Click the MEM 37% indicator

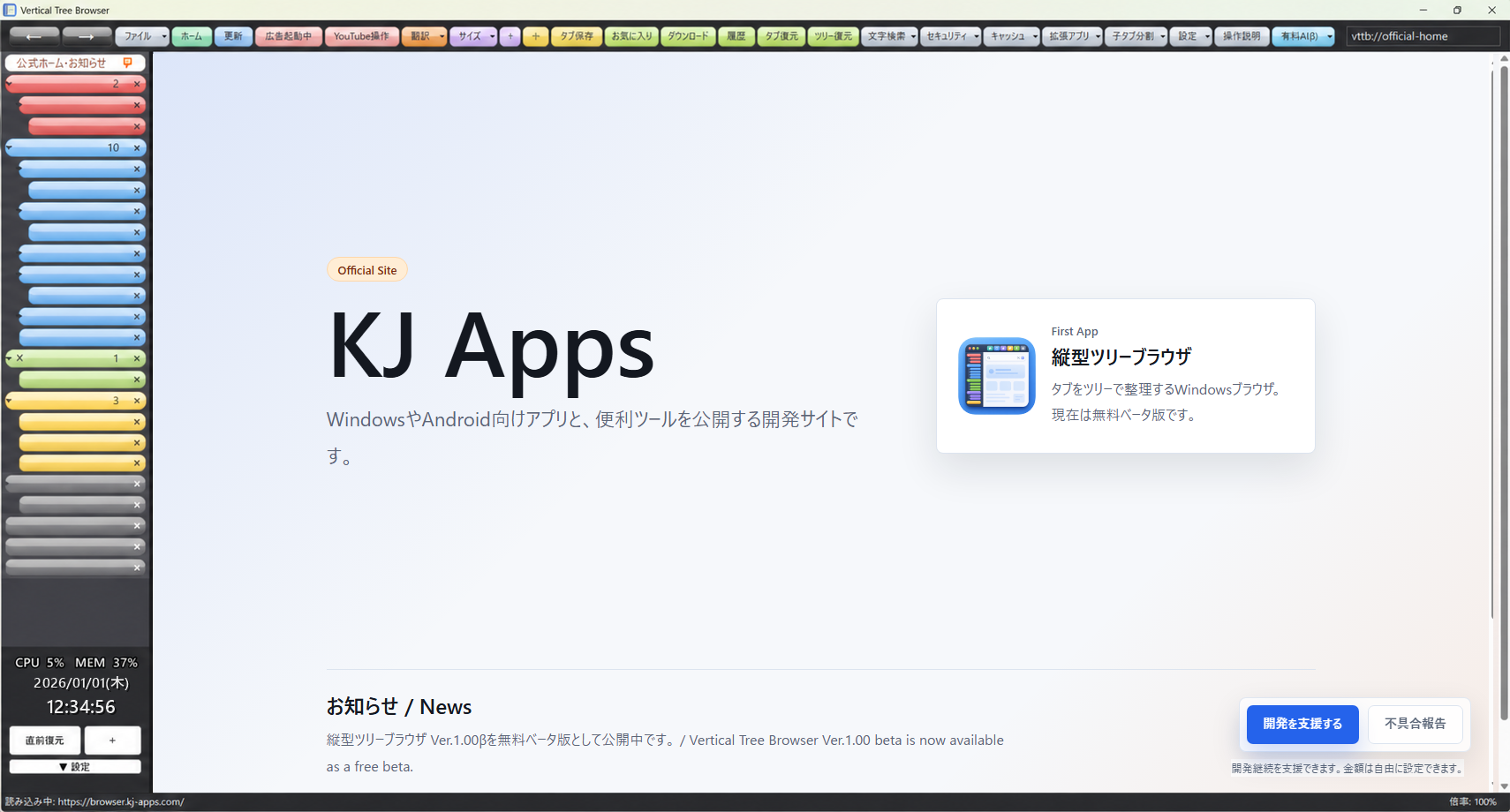coord(106,663)
